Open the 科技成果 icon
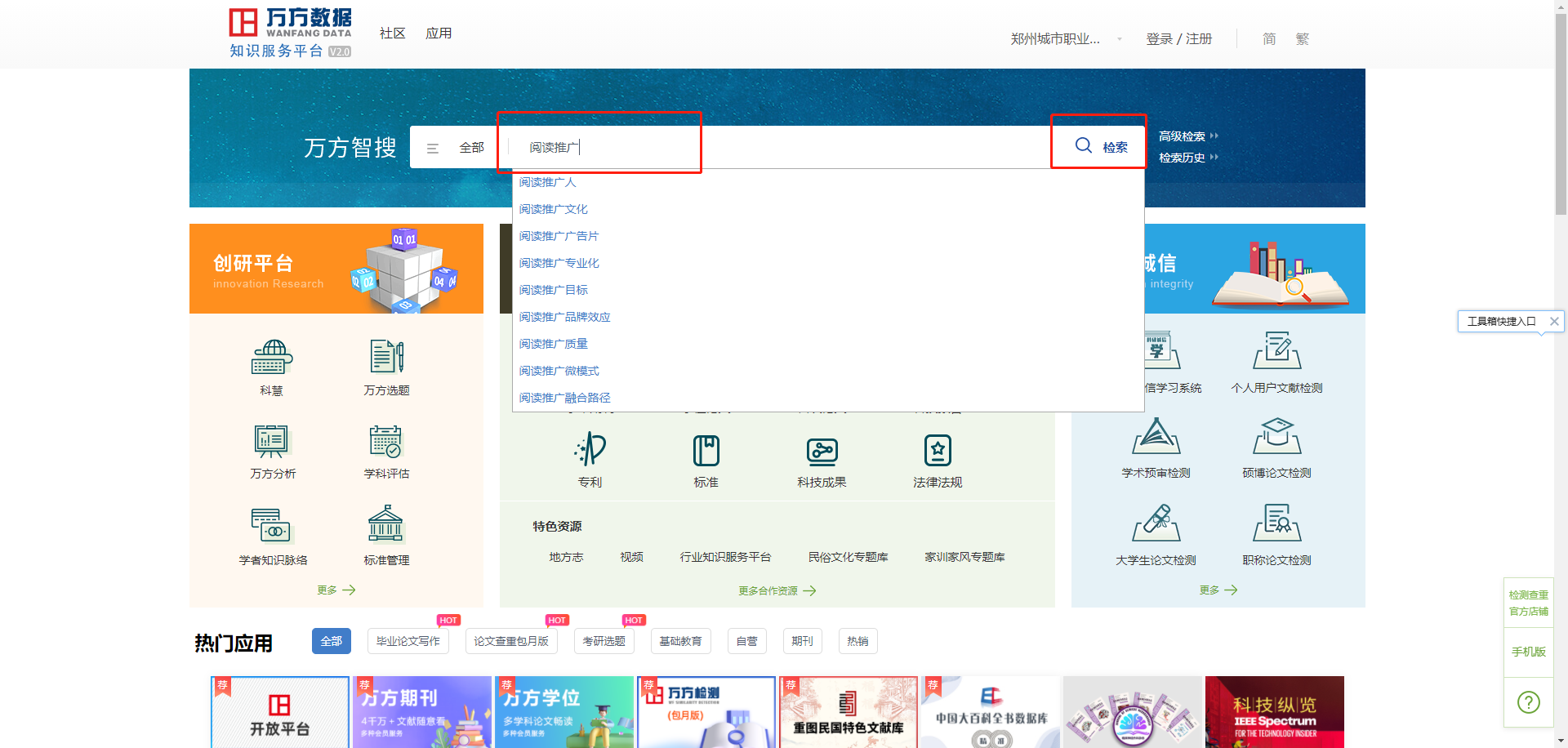The height and width of the screenshot is (748, 1568). click(822, 450)
